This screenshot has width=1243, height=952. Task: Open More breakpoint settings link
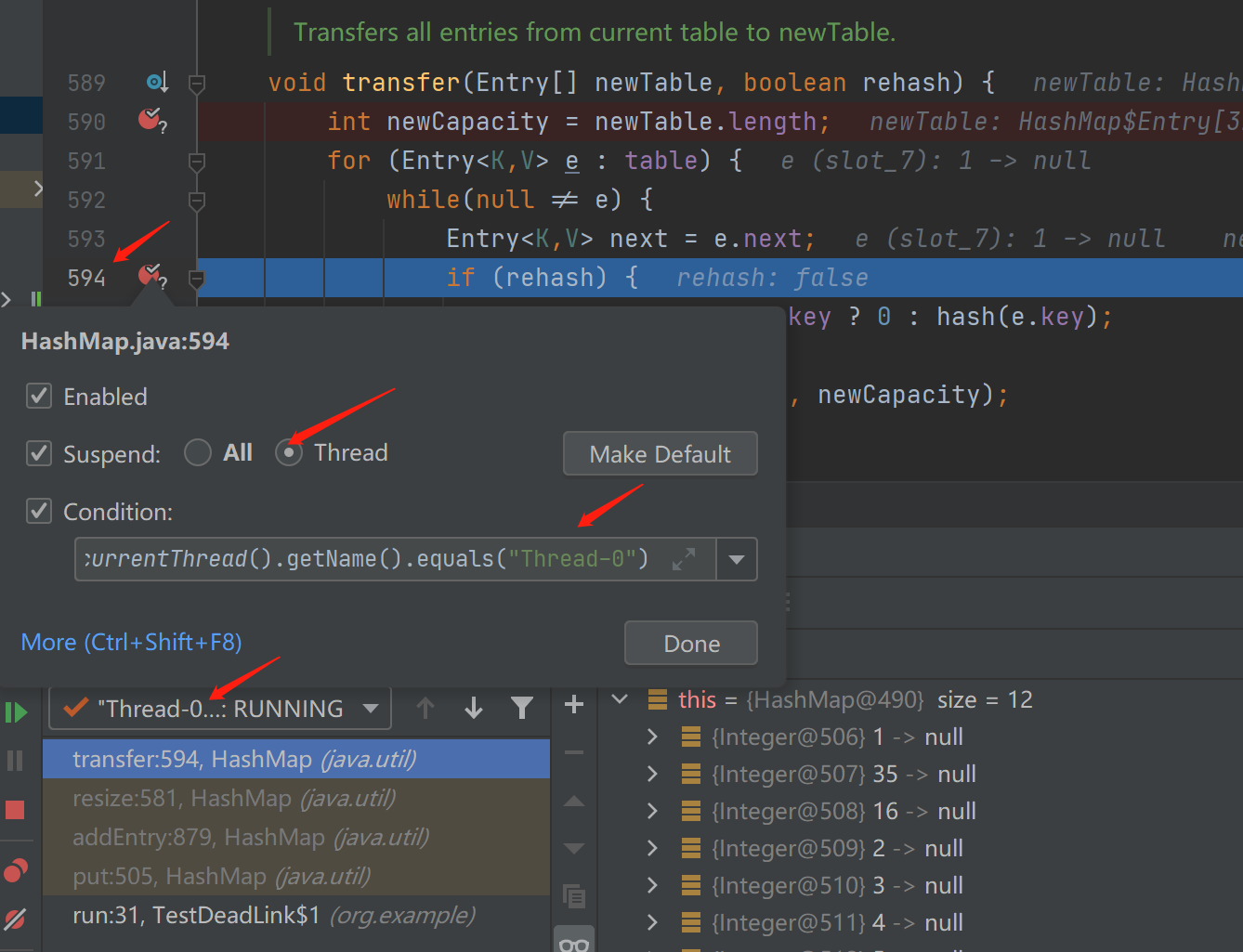(x=131, y=643)
